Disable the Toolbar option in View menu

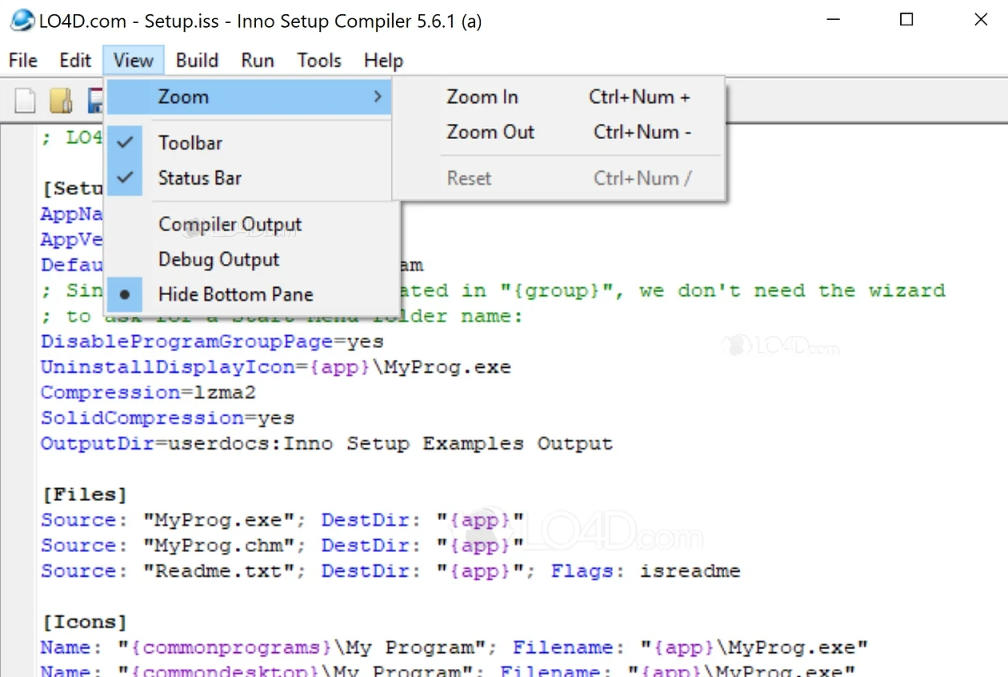[x=190, y=143]
